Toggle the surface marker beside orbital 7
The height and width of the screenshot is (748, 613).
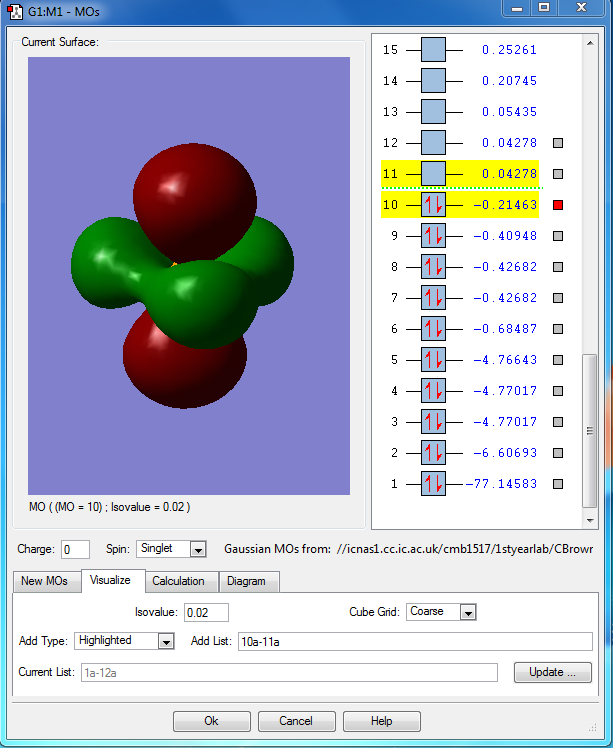tap(558, 298)
